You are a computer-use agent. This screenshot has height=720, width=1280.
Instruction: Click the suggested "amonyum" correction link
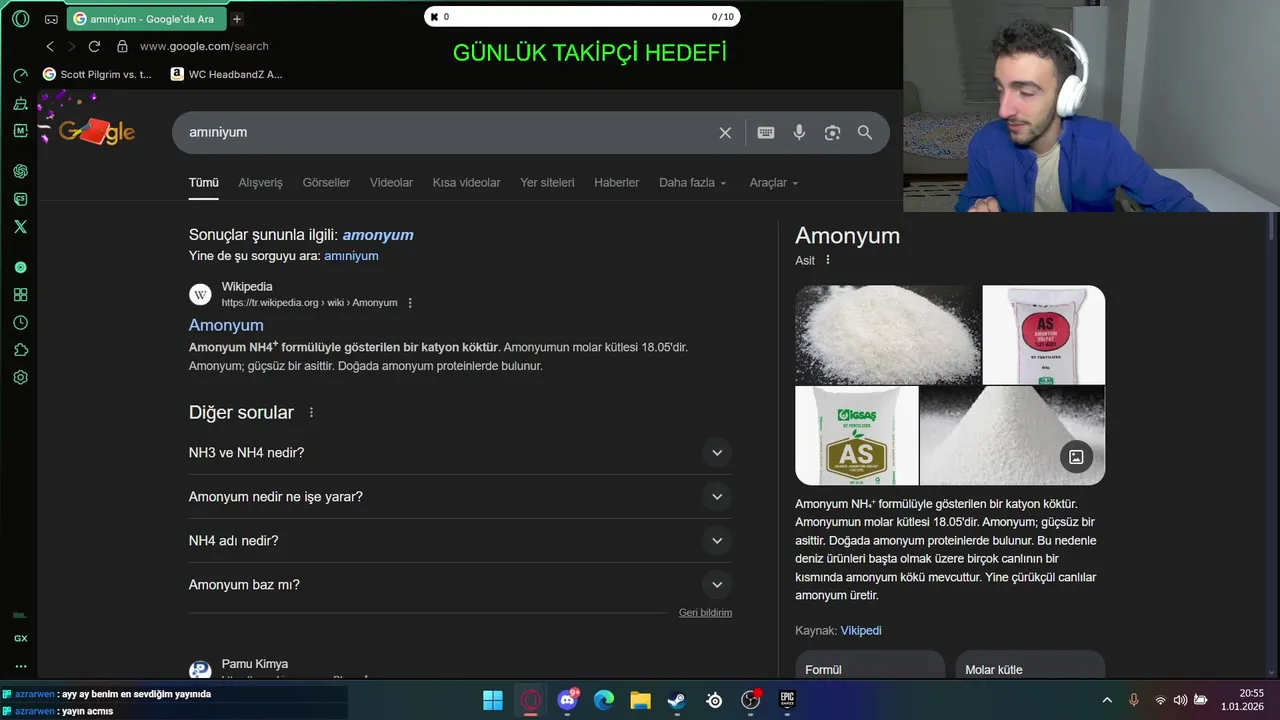pyautogui.click(x=378, y=235)
